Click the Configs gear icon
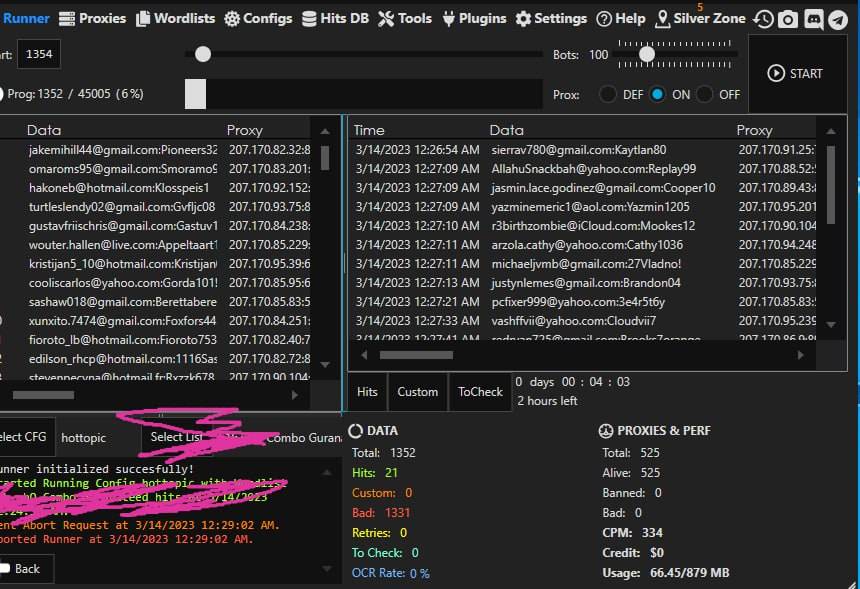860x589 pixels. [232, 19]
